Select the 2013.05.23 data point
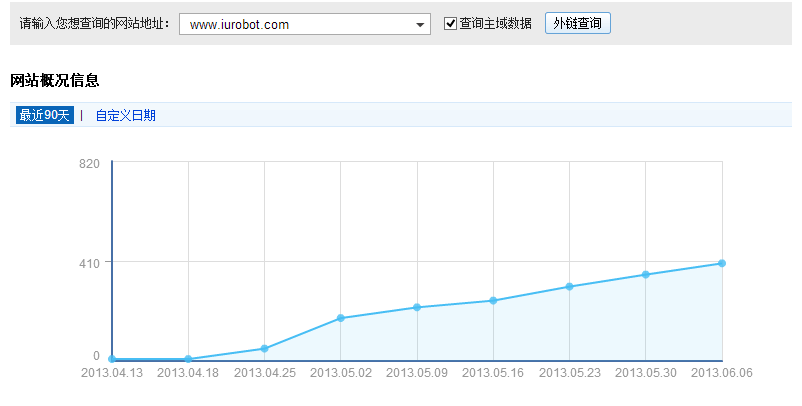The image size is (802, 406). (x=569, y=286)
